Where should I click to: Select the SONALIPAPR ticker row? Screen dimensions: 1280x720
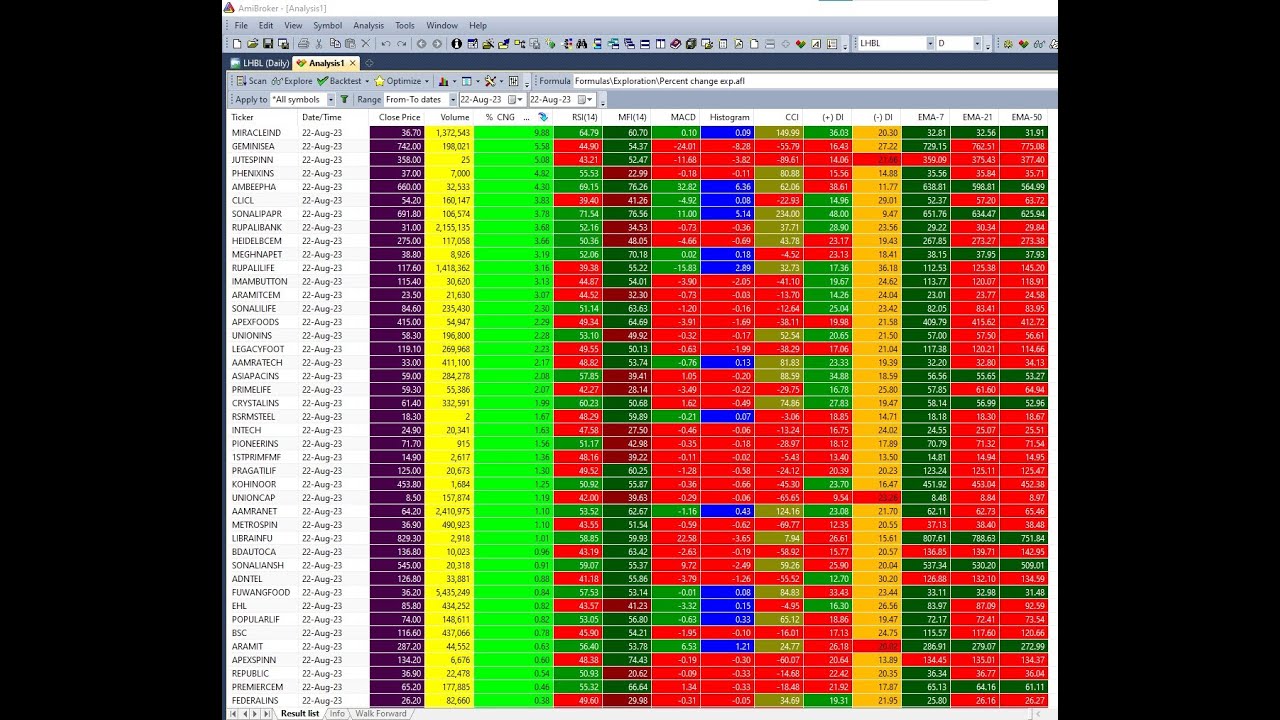640,213
